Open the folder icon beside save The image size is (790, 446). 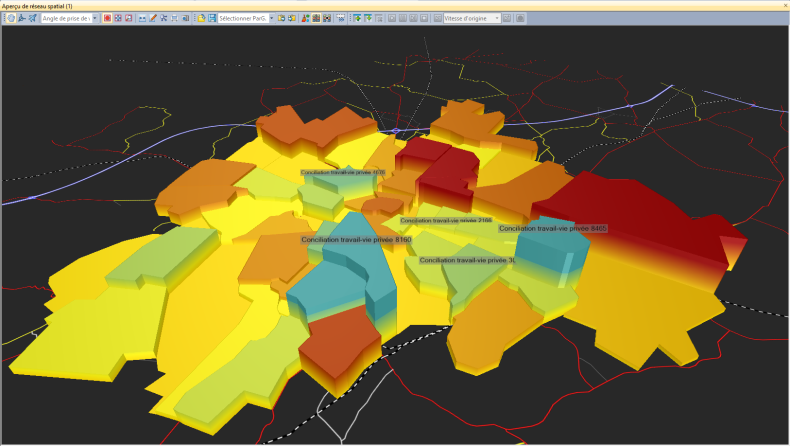pyautogui.click(x=201, y=18)
